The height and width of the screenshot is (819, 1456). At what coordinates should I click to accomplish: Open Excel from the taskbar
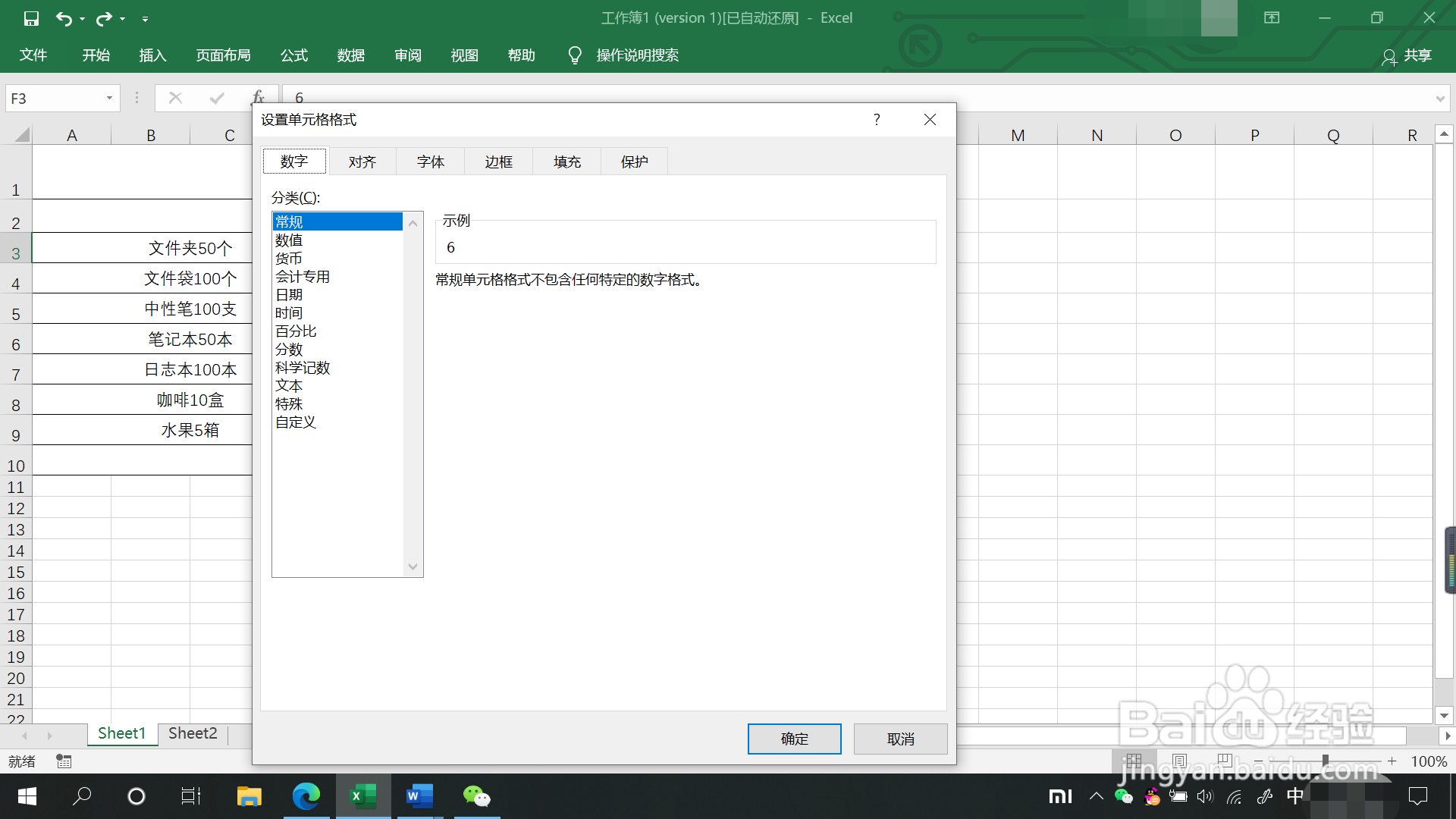(363, 796)
